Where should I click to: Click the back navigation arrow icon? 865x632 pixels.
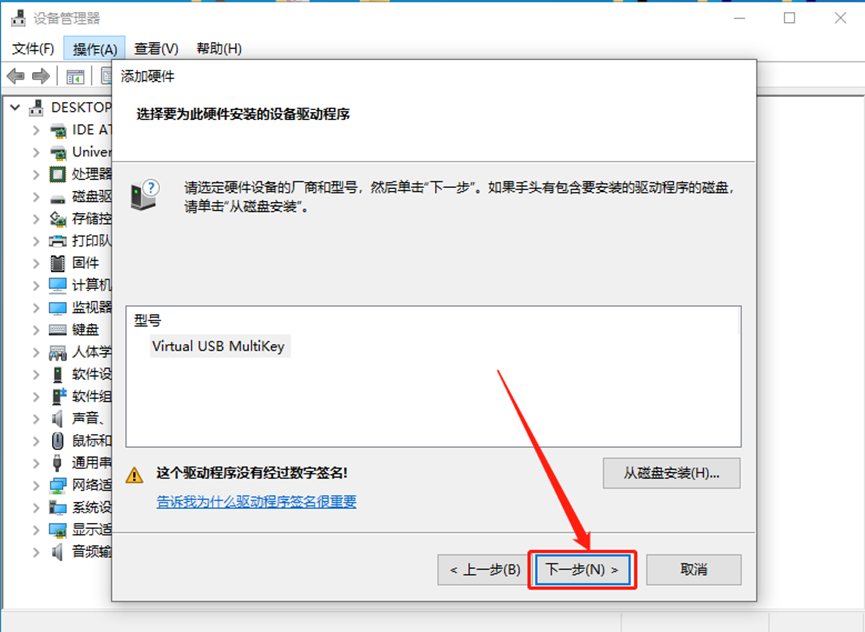click(15, 75)
